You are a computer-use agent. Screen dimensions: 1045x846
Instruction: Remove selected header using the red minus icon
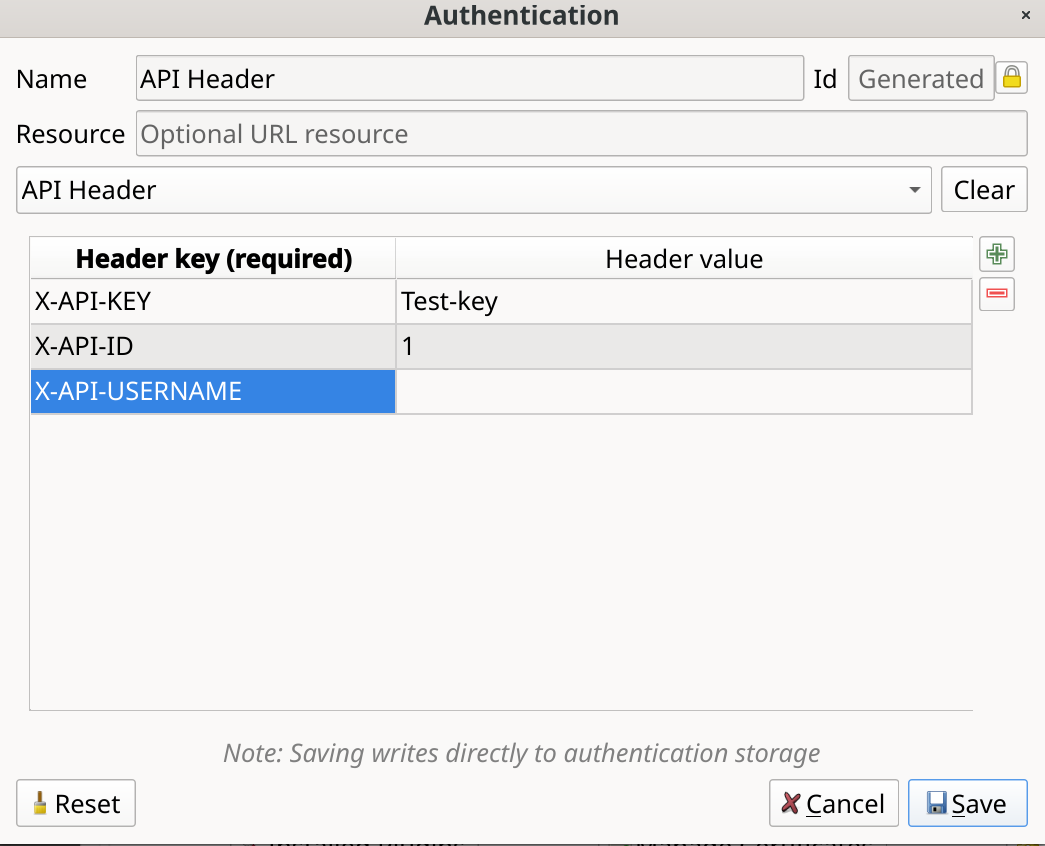996,294
